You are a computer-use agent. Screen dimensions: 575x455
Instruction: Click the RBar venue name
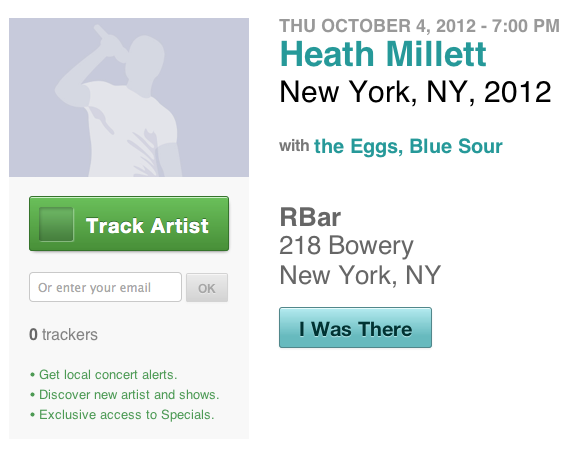[x=310, y=217]
